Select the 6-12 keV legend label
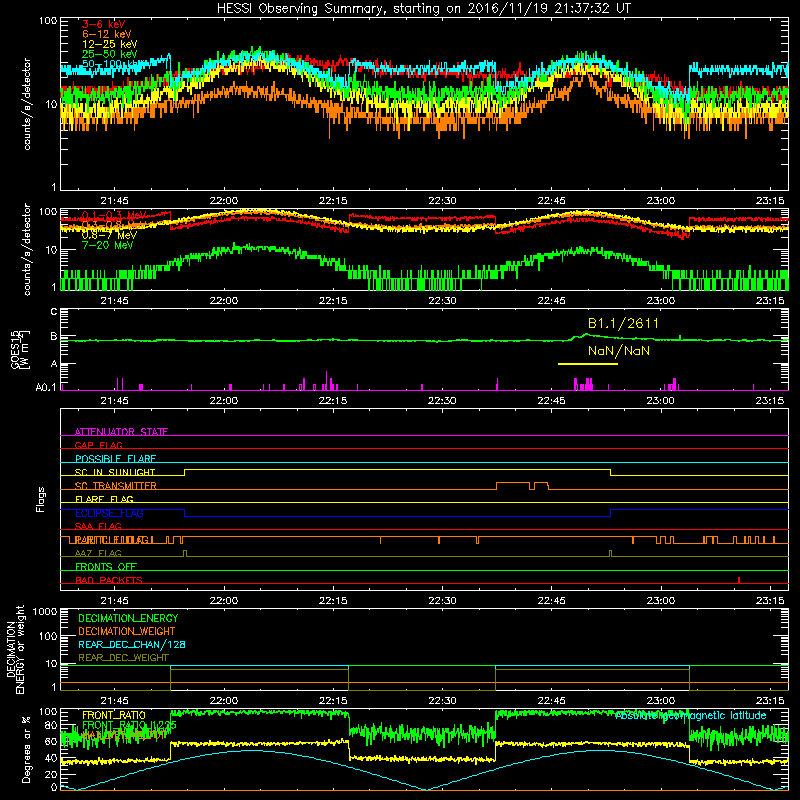Image resolution: width=800 pixels, height=800 pixels. (107, 34)
